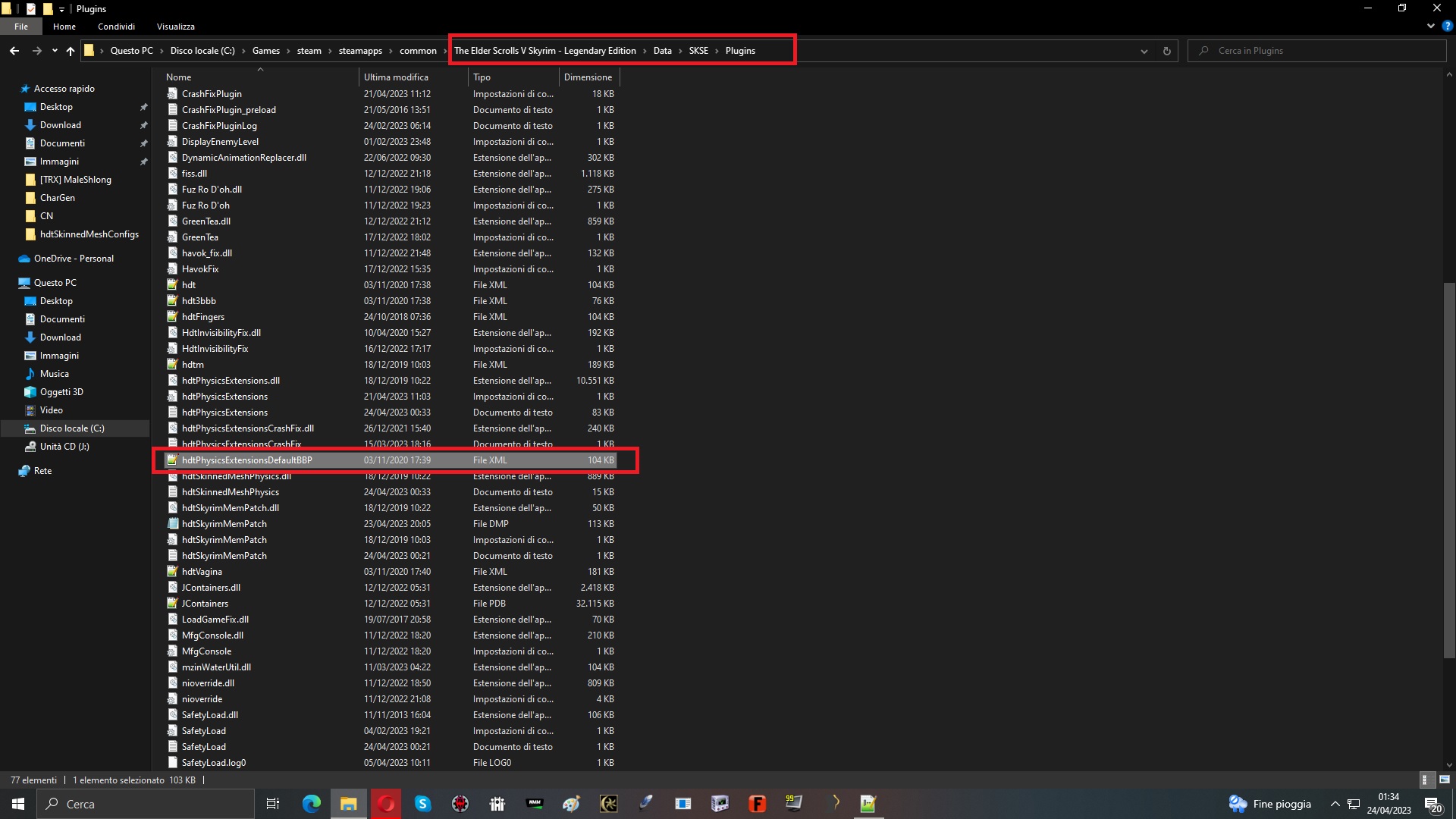Click the Data breadcrumb folder
Image resolution: width=1456 pixels, height=819 pixels.
pyautogui.click(x=662, y=51)
